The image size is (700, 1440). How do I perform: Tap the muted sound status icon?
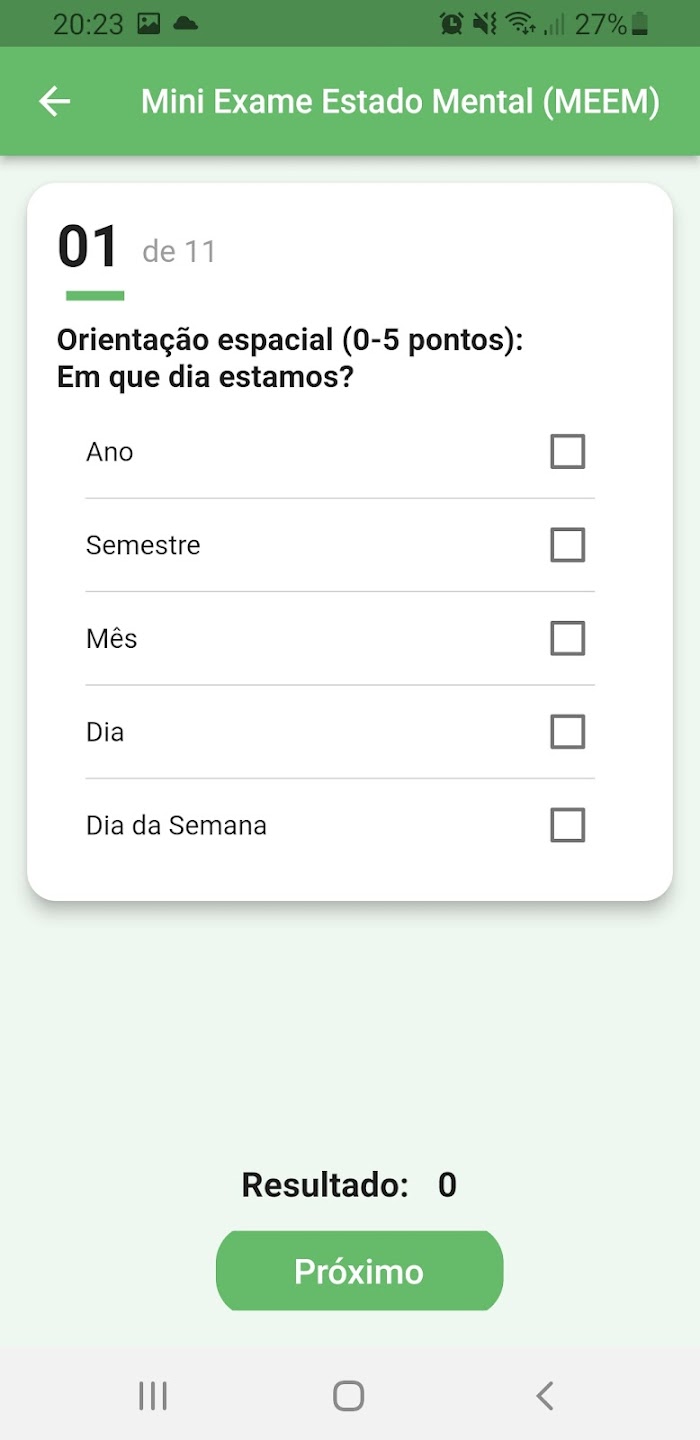(485, 23)
